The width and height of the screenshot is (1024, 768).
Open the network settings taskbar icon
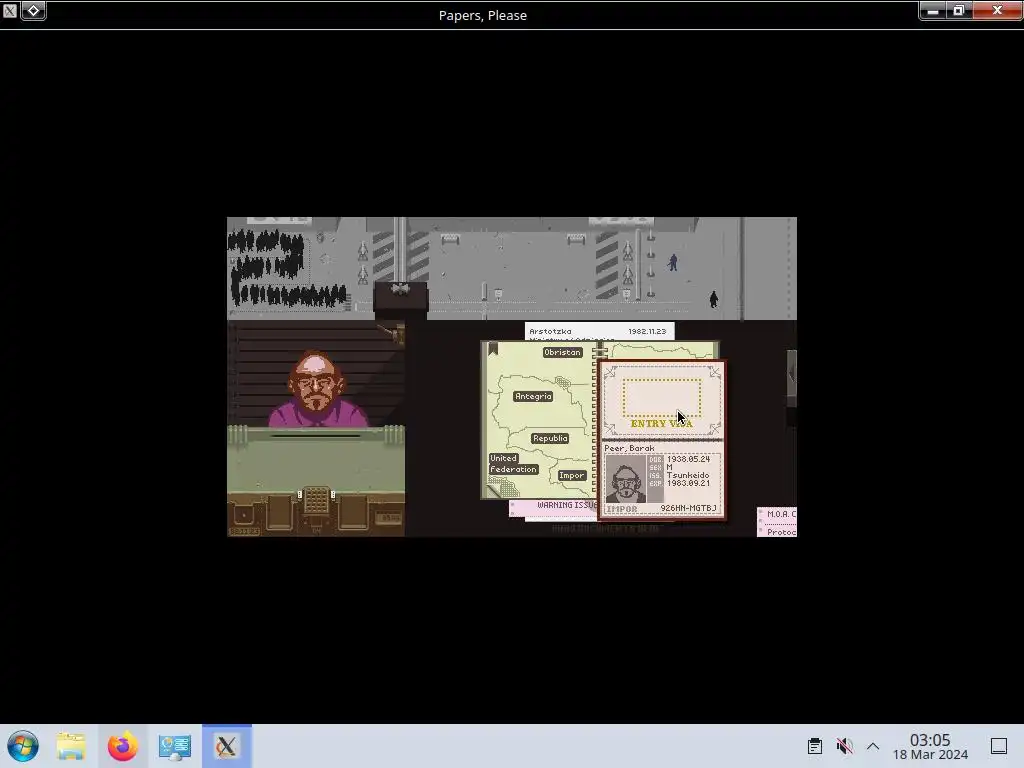click(174, 746)
